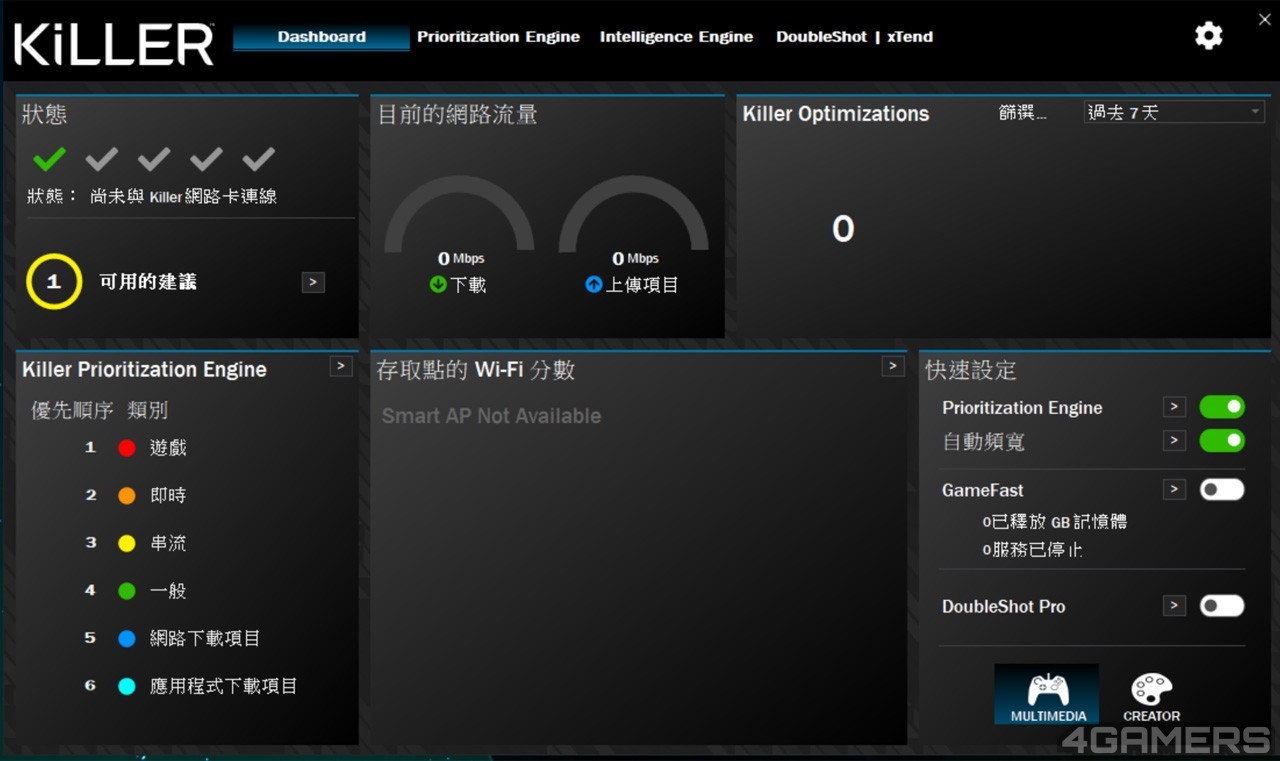This screenshot has width=1280, height=761.
Task: Click the blue upload arrow icon
Action: click(x=594, y=285)
